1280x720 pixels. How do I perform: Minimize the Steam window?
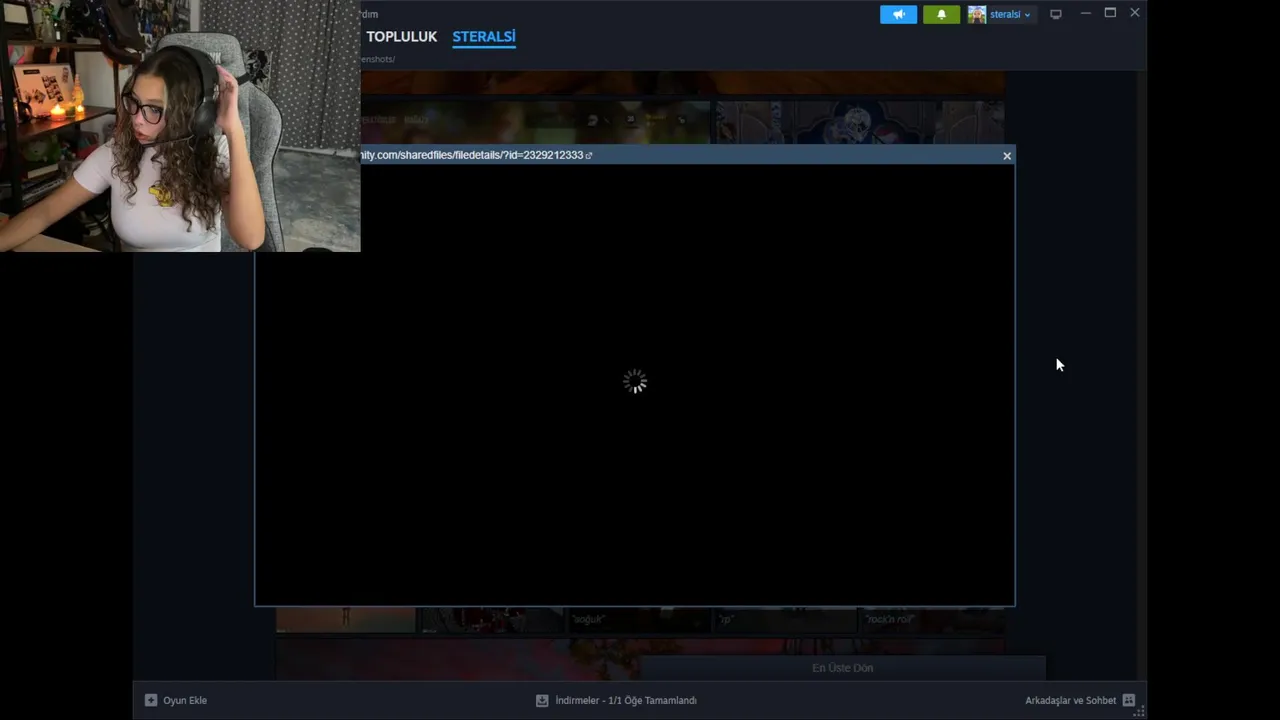(1085, 13)
